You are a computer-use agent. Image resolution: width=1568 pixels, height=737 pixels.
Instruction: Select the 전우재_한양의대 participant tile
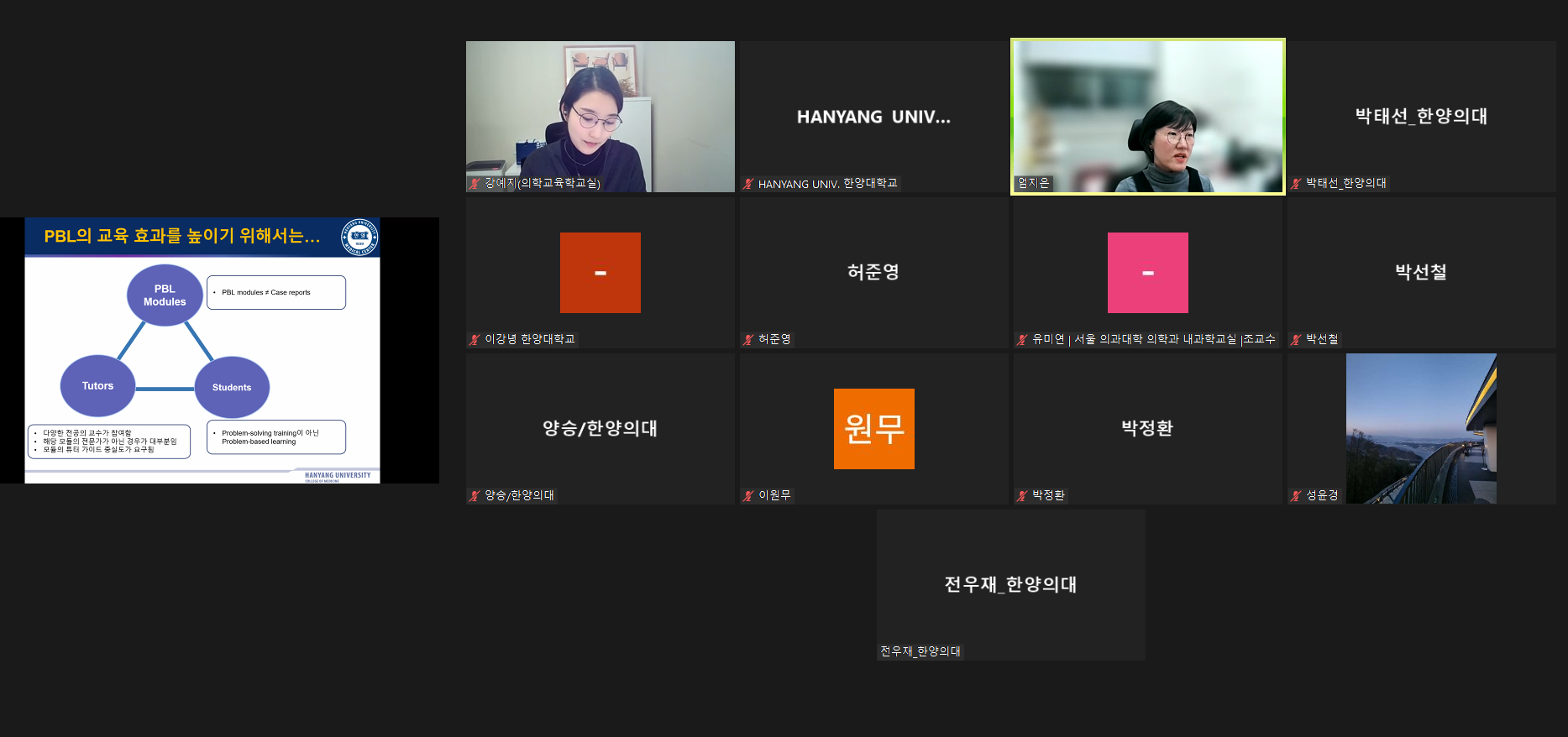coord(1010,584)
